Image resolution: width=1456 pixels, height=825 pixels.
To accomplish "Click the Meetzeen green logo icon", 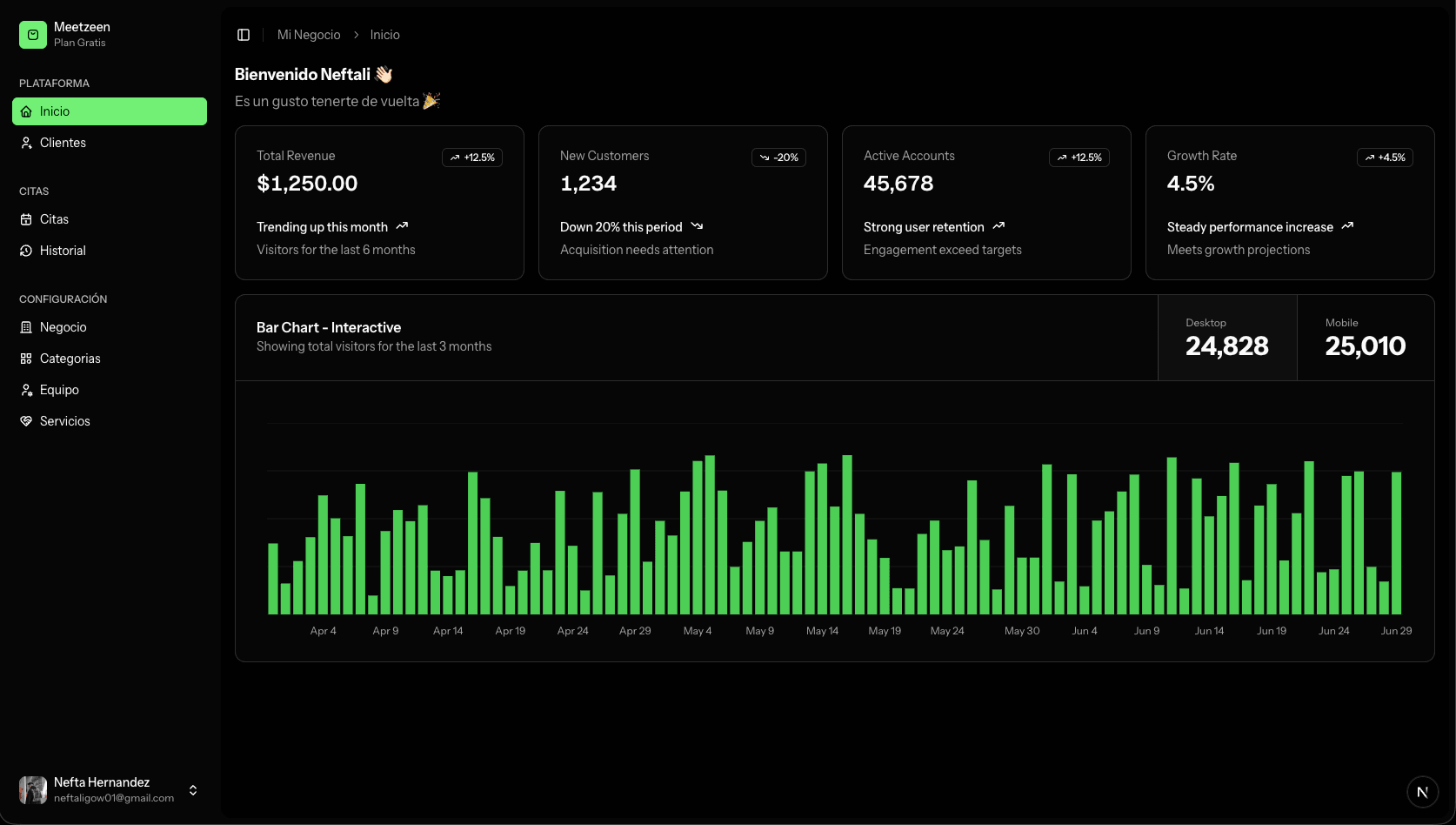I will (33, 35).
